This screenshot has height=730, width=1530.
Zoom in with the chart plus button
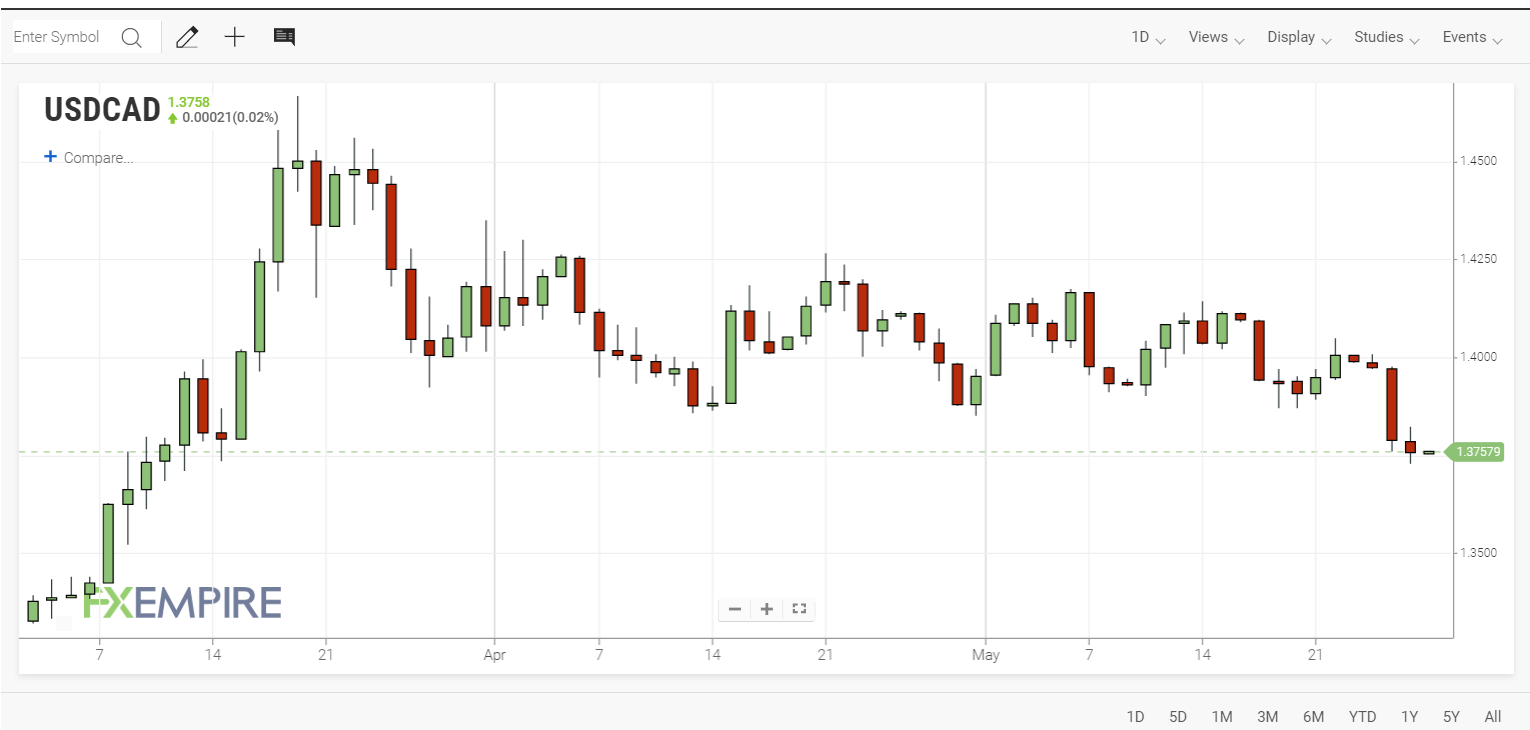(x=767, y=609)
